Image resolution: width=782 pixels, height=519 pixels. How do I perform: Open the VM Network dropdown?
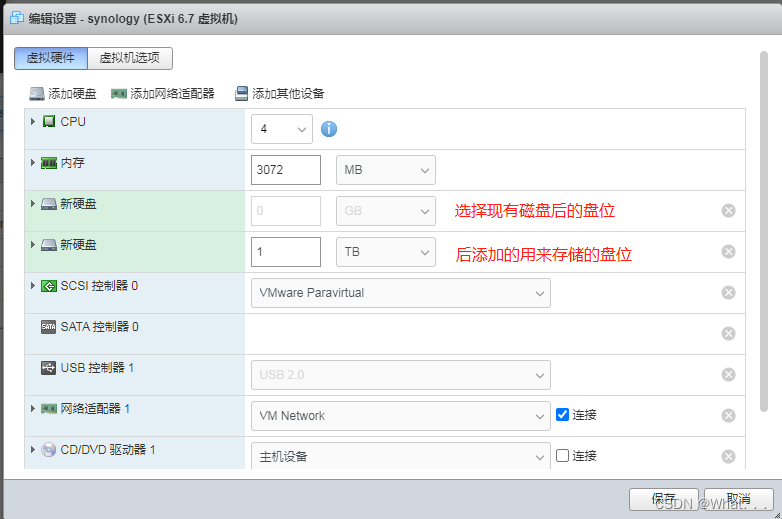pyautogui.click(x=400, y=415)
